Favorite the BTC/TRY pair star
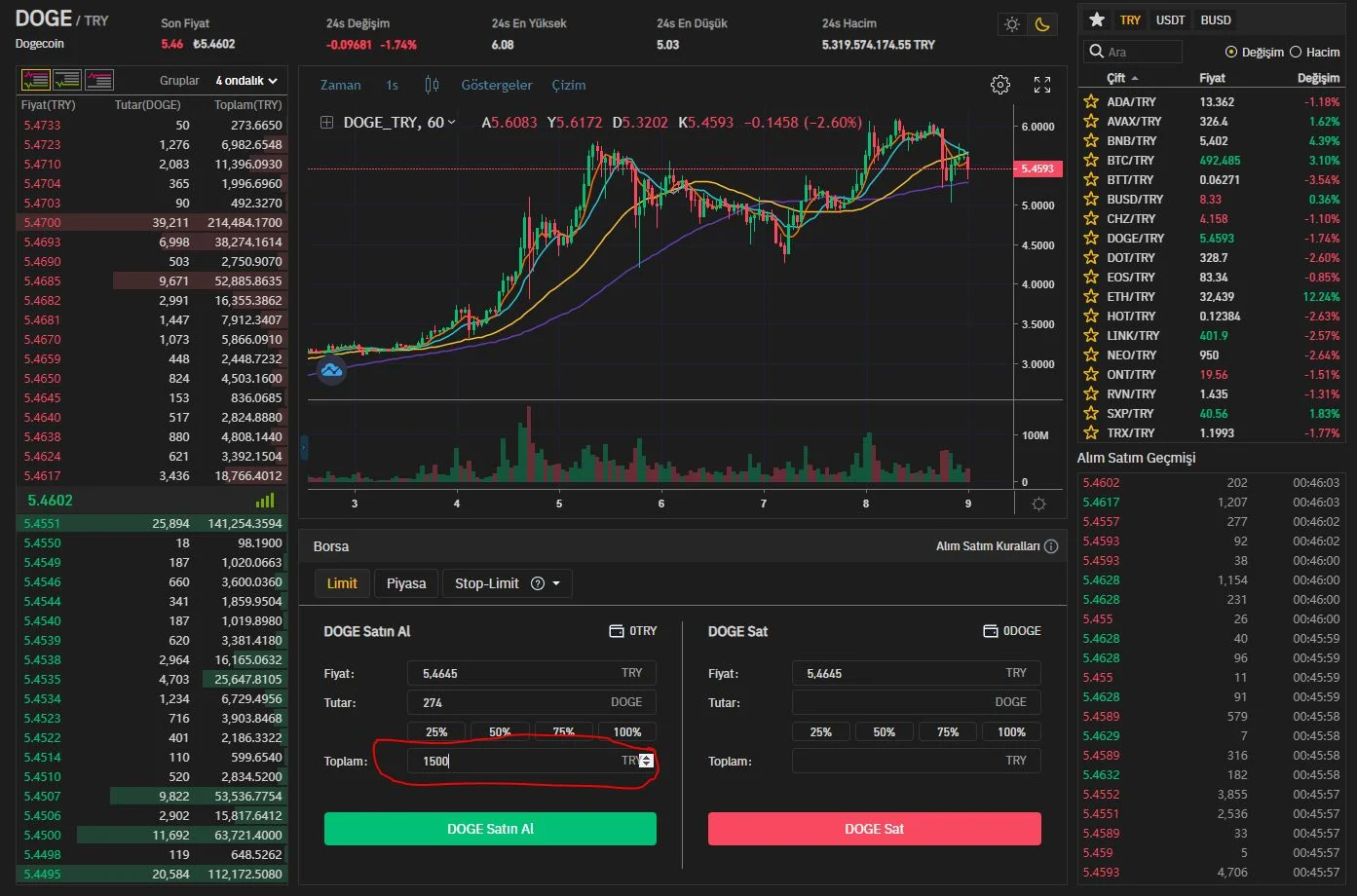The height and width of the screenshot is (896, 1357). click(x=1091, y=160)
